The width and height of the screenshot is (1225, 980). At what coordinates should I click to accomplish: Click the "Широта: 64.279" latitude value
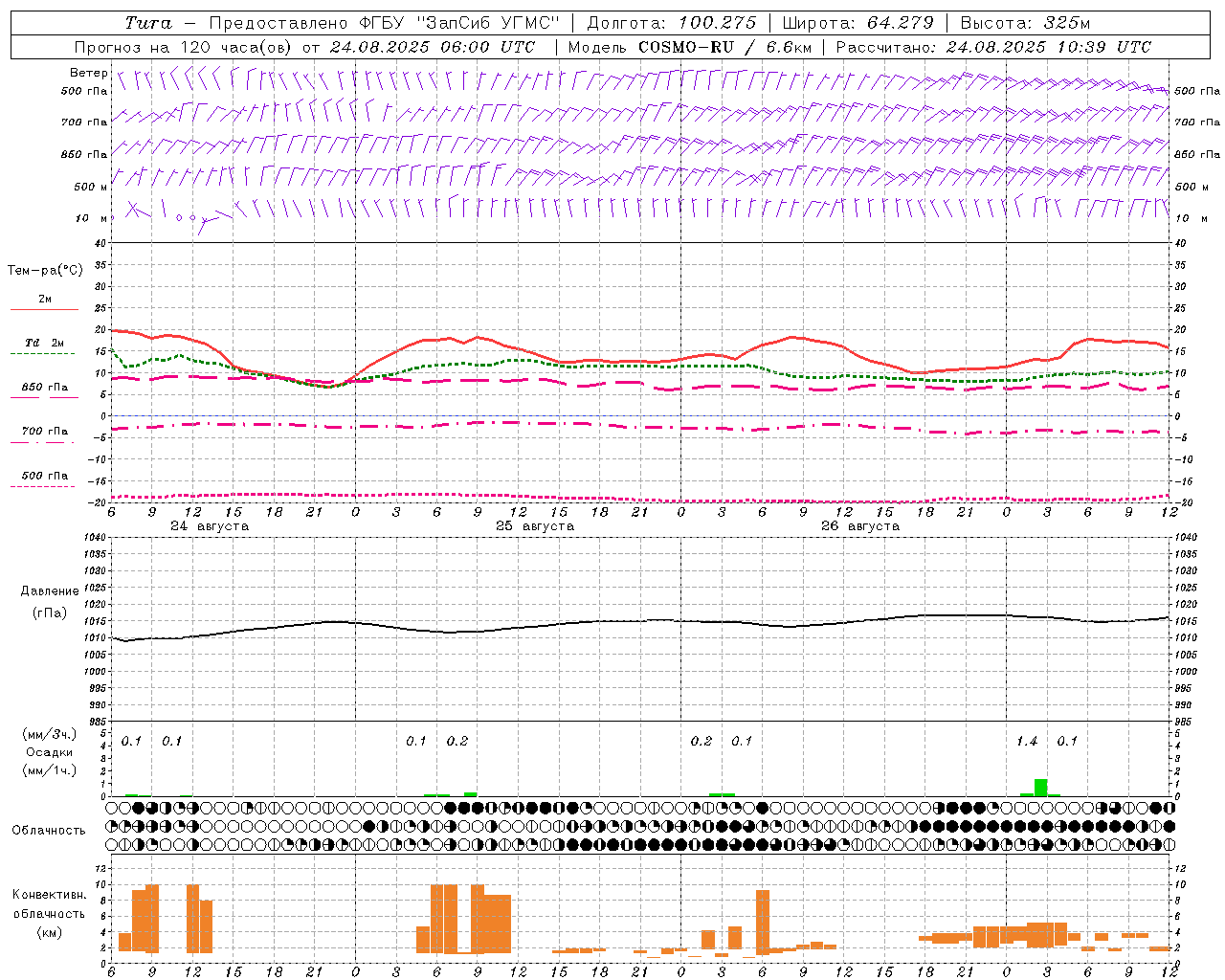tap(857, 23)
